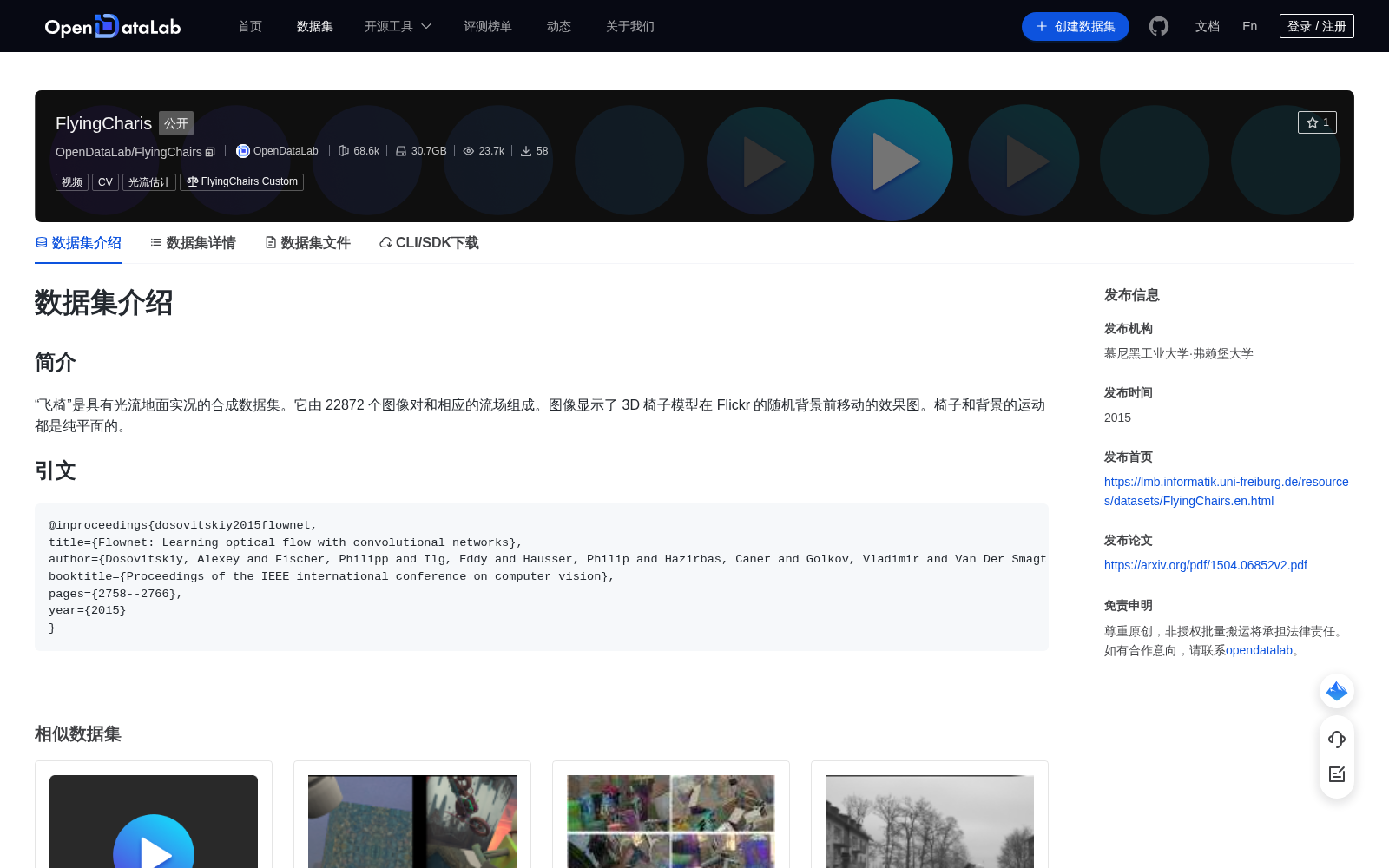Click the OpenDataLab publisher avatar
1389x868 pixels.
click(x=243, y=151)
